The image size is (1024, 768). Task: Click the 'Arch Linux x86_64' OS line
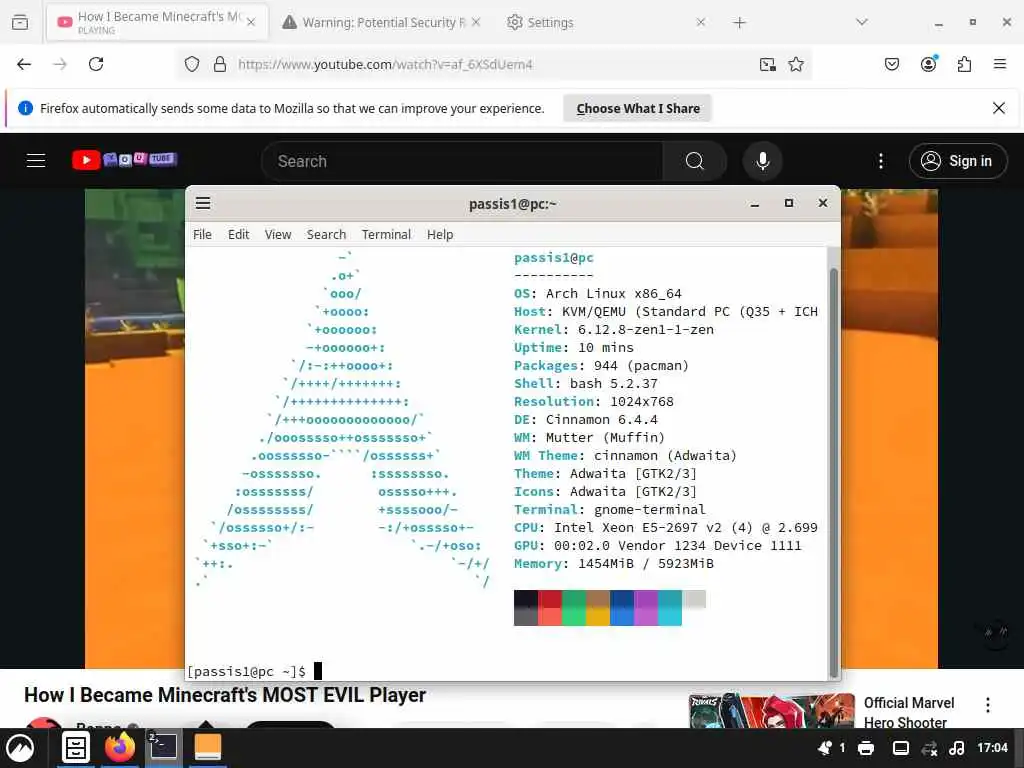(x=598, y=294)
